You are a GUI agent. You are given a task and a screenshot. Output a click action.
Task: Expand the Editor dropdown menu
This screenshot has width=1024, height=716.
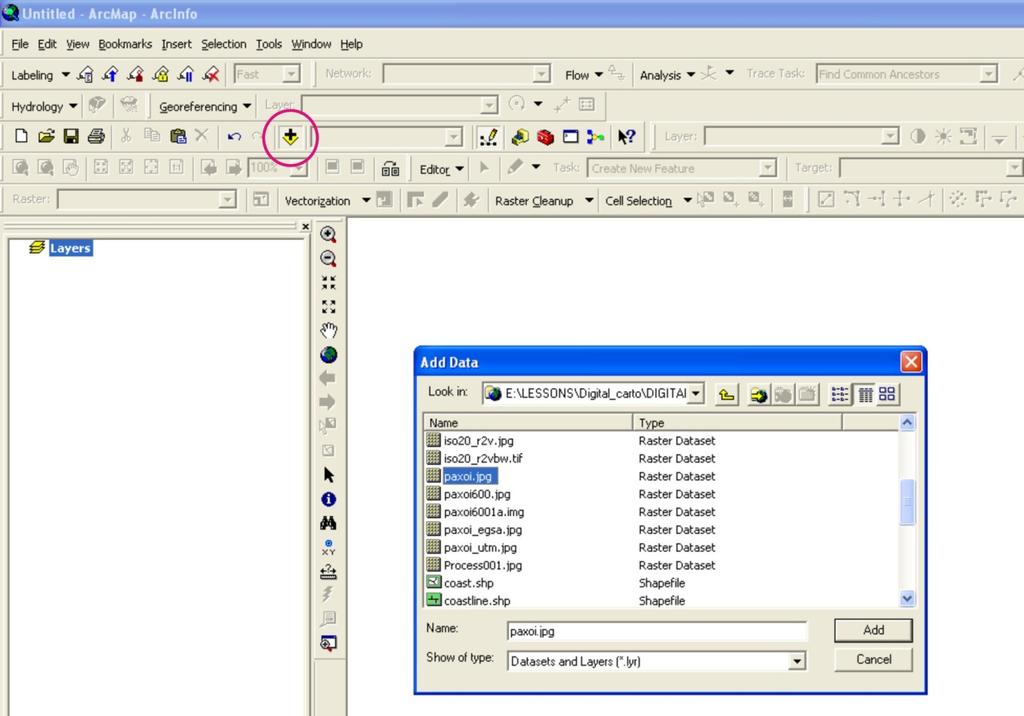[441, 169]
